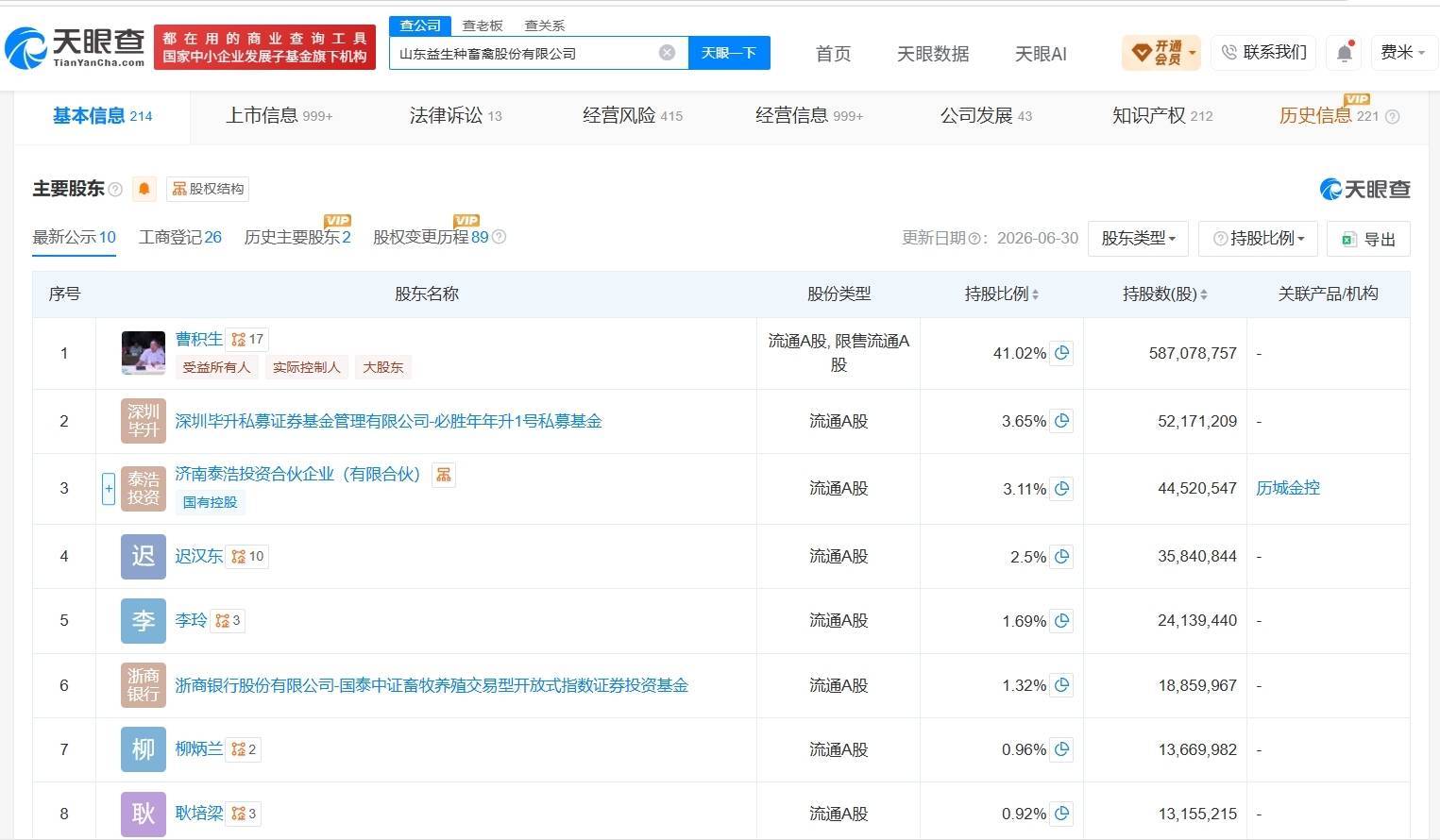
Task: Expand the row for 济南泰浩投资合伙企业
Action: 109,488
